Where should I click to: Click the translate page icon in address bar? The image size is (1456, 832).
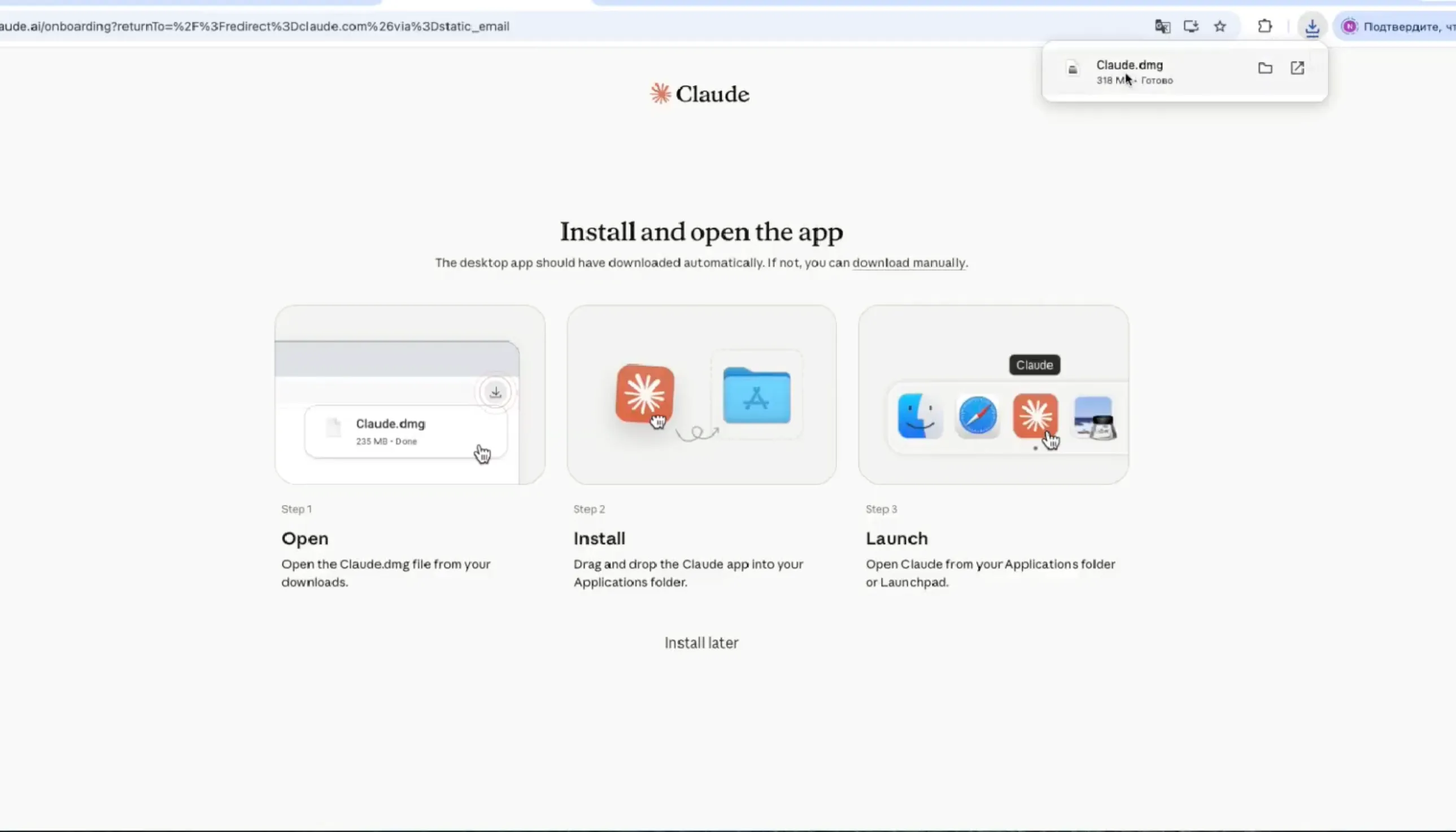pyautogui.click(x=1162, y=27)
